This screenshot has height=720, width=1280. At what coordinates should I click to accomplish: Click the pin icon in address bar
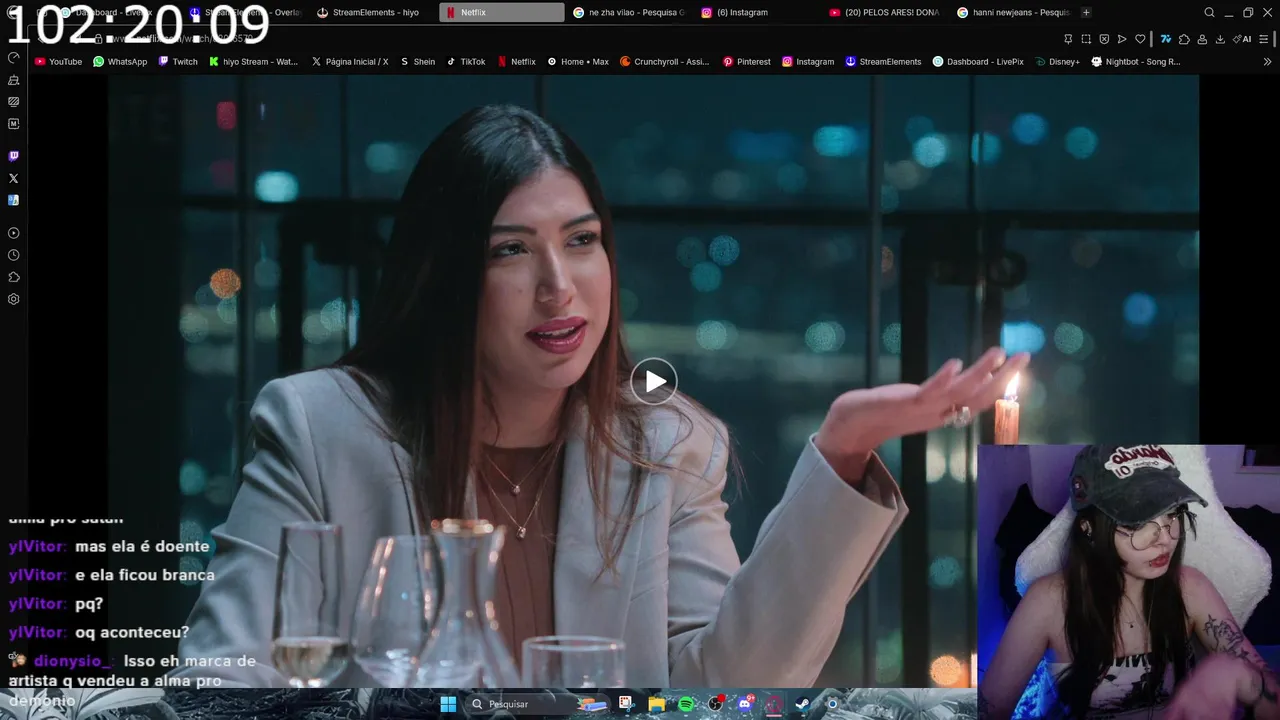(x=1068, y=39)
